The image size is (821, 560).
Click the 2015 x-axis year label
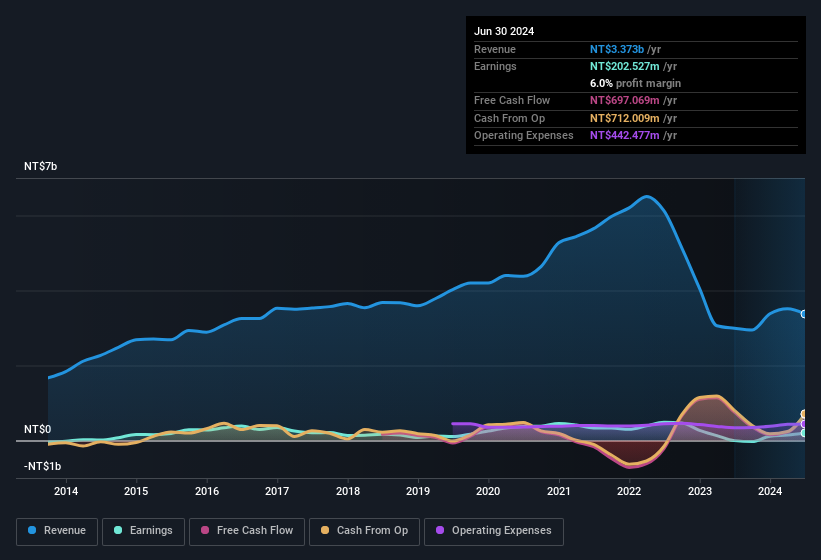[x=136, y=491]
